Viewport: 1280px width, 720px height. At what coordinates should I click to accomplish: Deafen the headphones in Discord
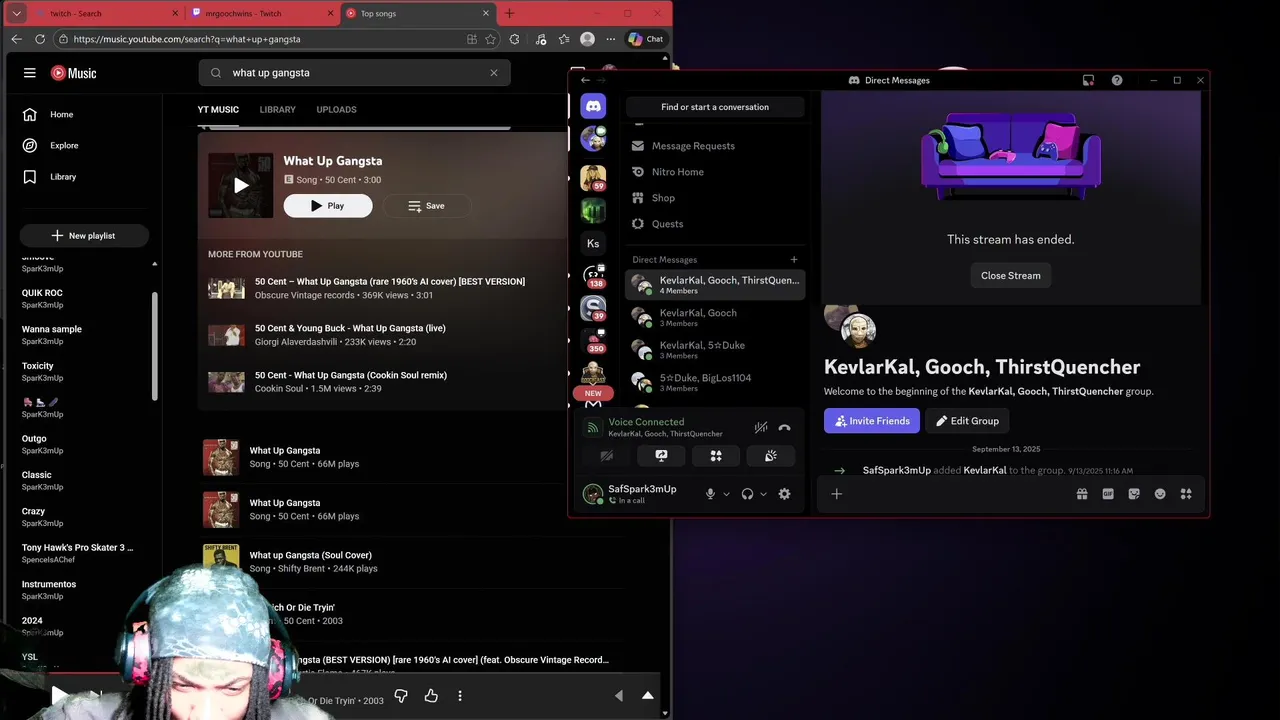click(x=747, y=494)
